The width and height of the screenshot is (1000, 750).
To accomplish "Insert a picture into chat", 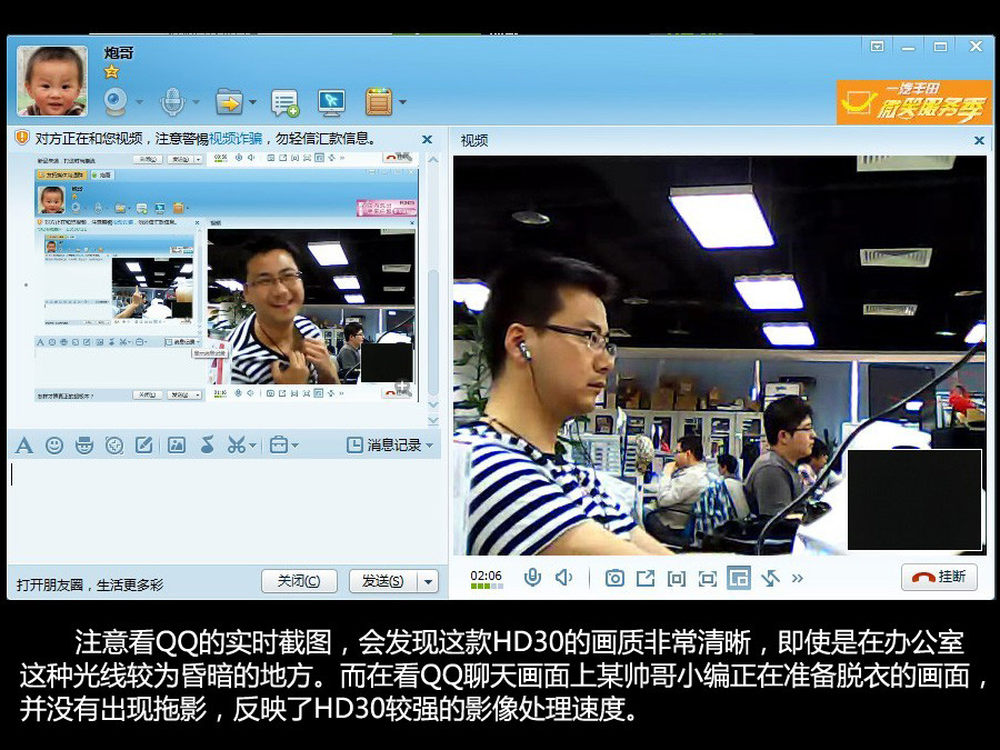I will (x=176, y=445).
